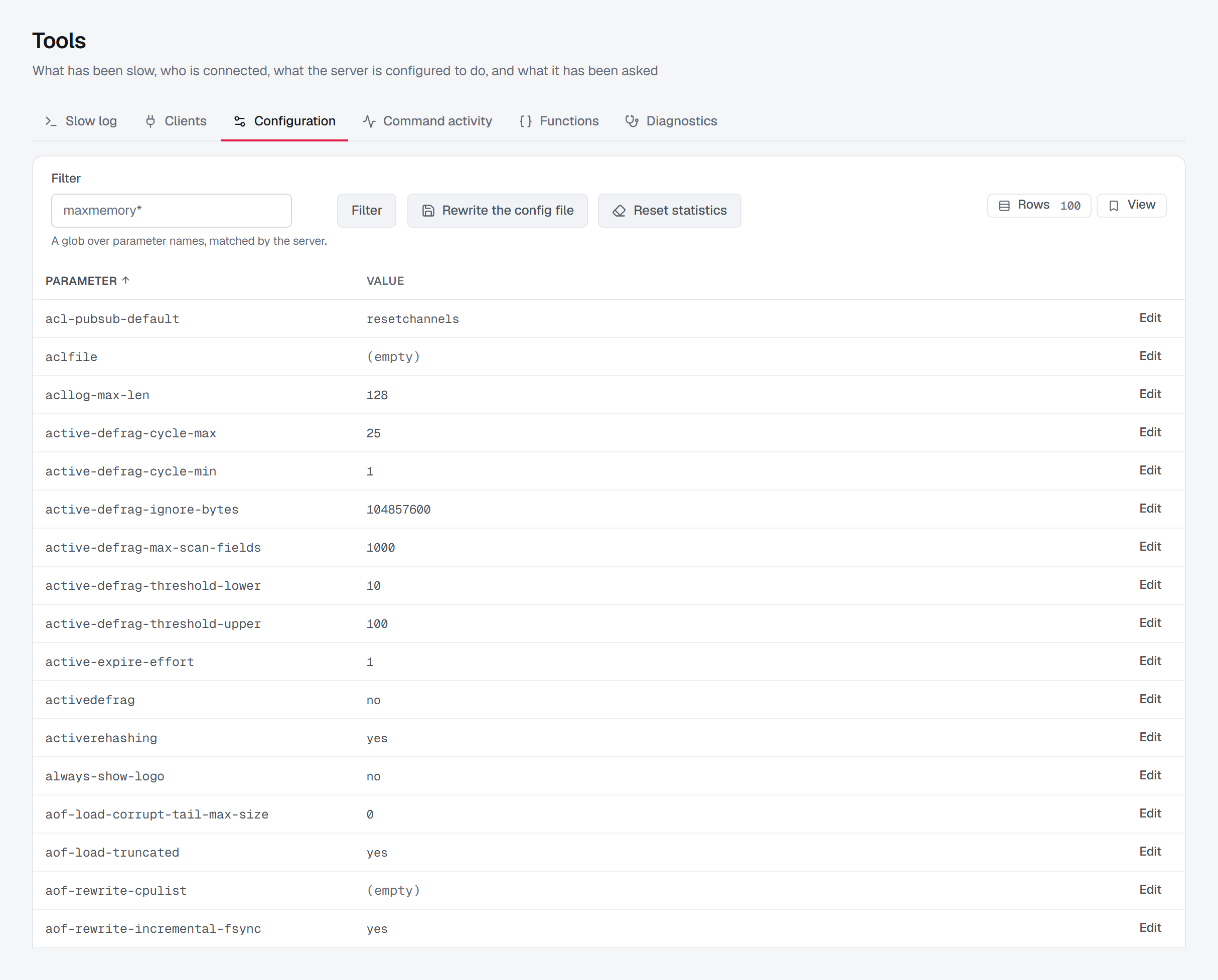Click the Filter button
Viewport: 1218px width, 980px height.
[x=367, y=211]
